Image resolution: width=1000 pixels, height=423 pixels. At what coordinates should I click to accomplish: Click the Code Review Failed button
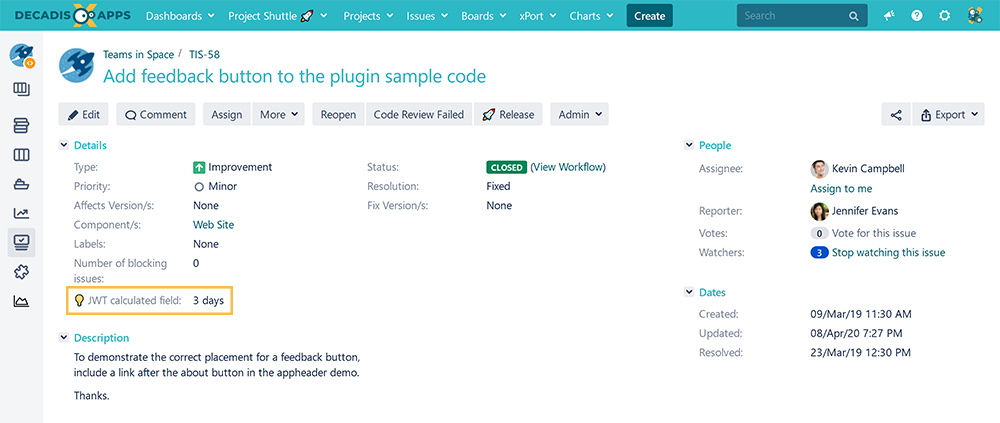419,115
